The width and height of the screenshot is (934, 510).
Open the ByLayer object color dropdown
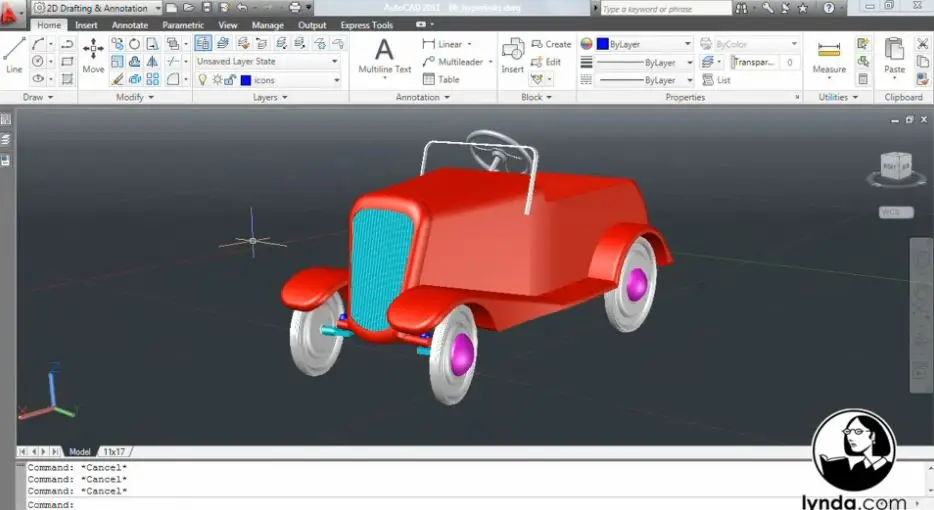[644, 44]
